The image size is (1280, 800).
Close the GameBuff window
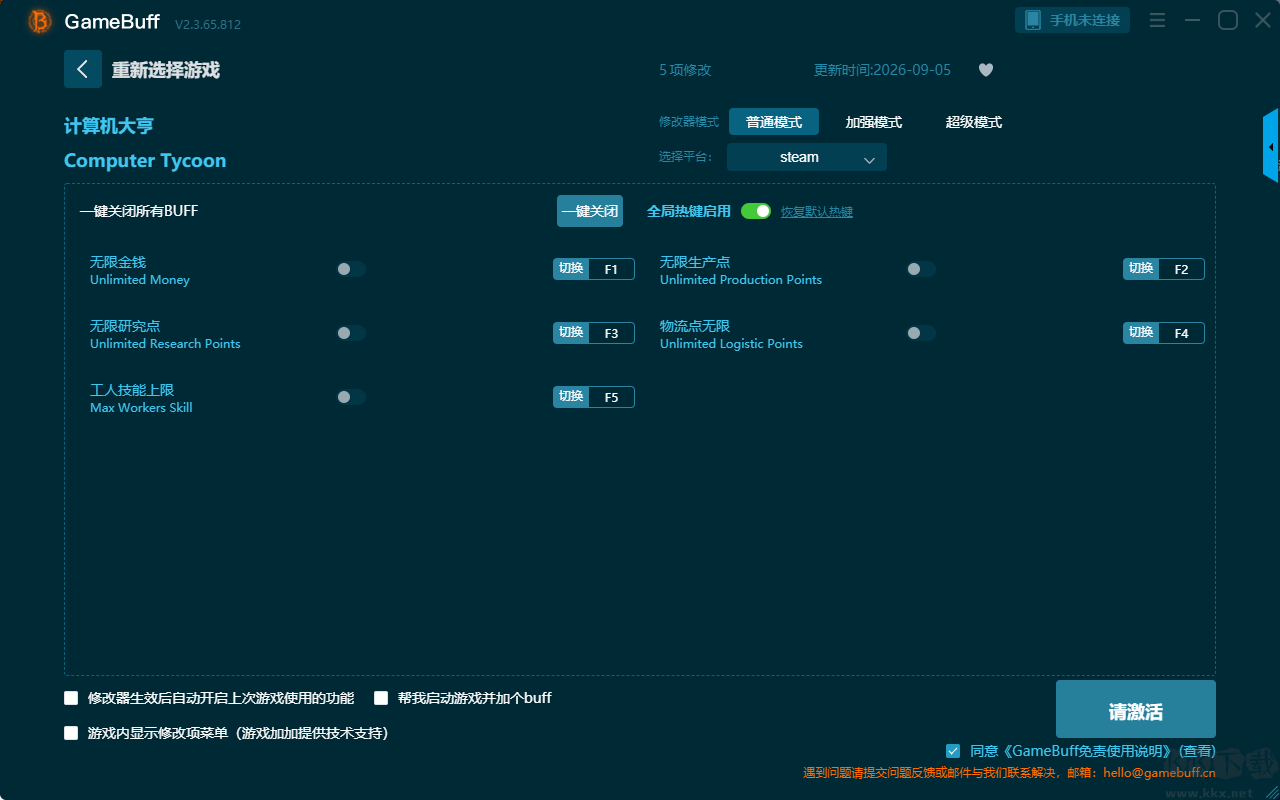(x=1263, y=20)
